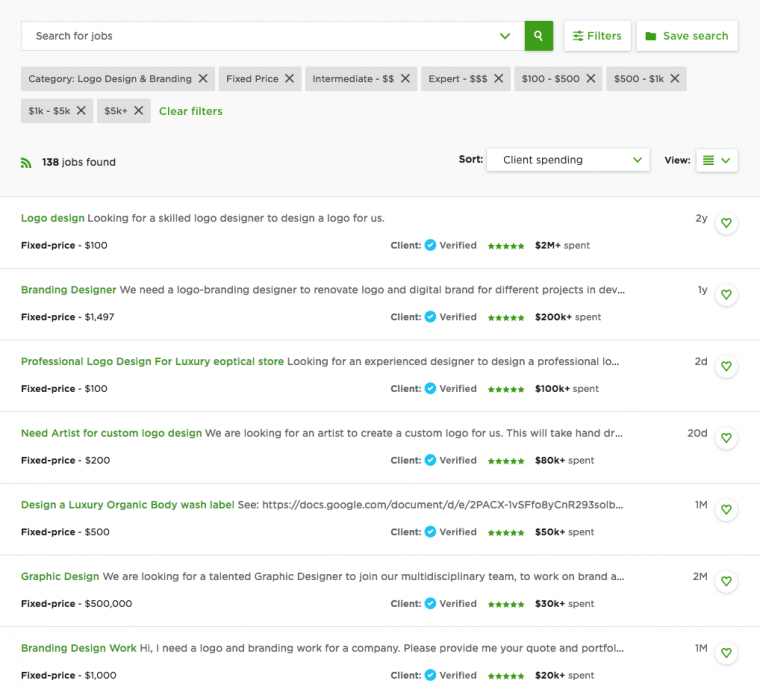
Task: Open Design a Luxury Organic Body wash label
Action: [127, 505]
